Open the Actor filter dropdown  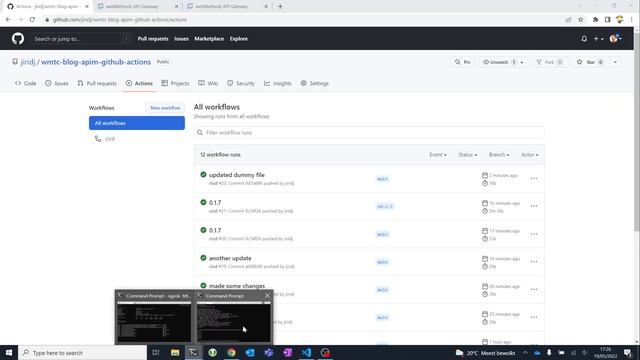click(529, 155)
